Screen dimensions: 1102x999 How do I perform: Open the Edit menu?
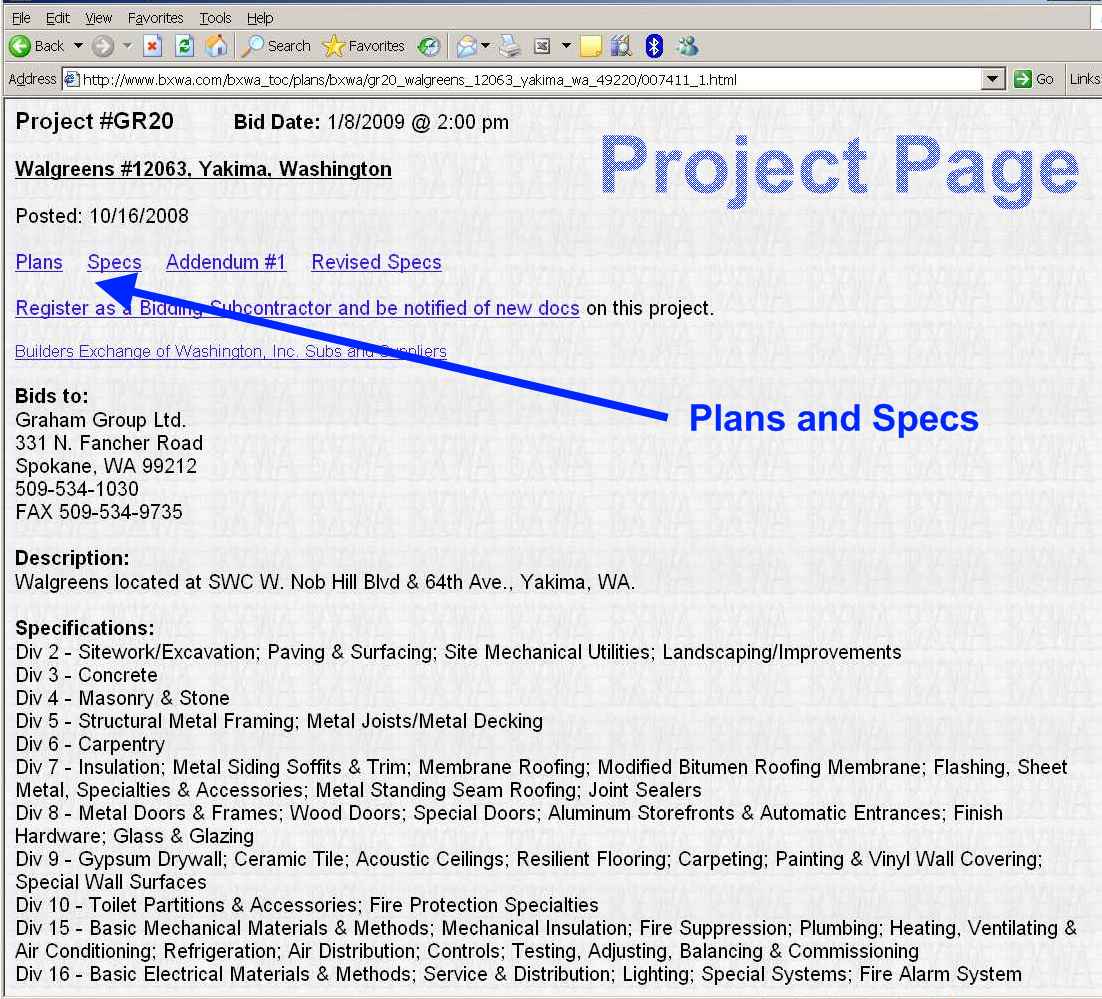click(x=58, y=18)
